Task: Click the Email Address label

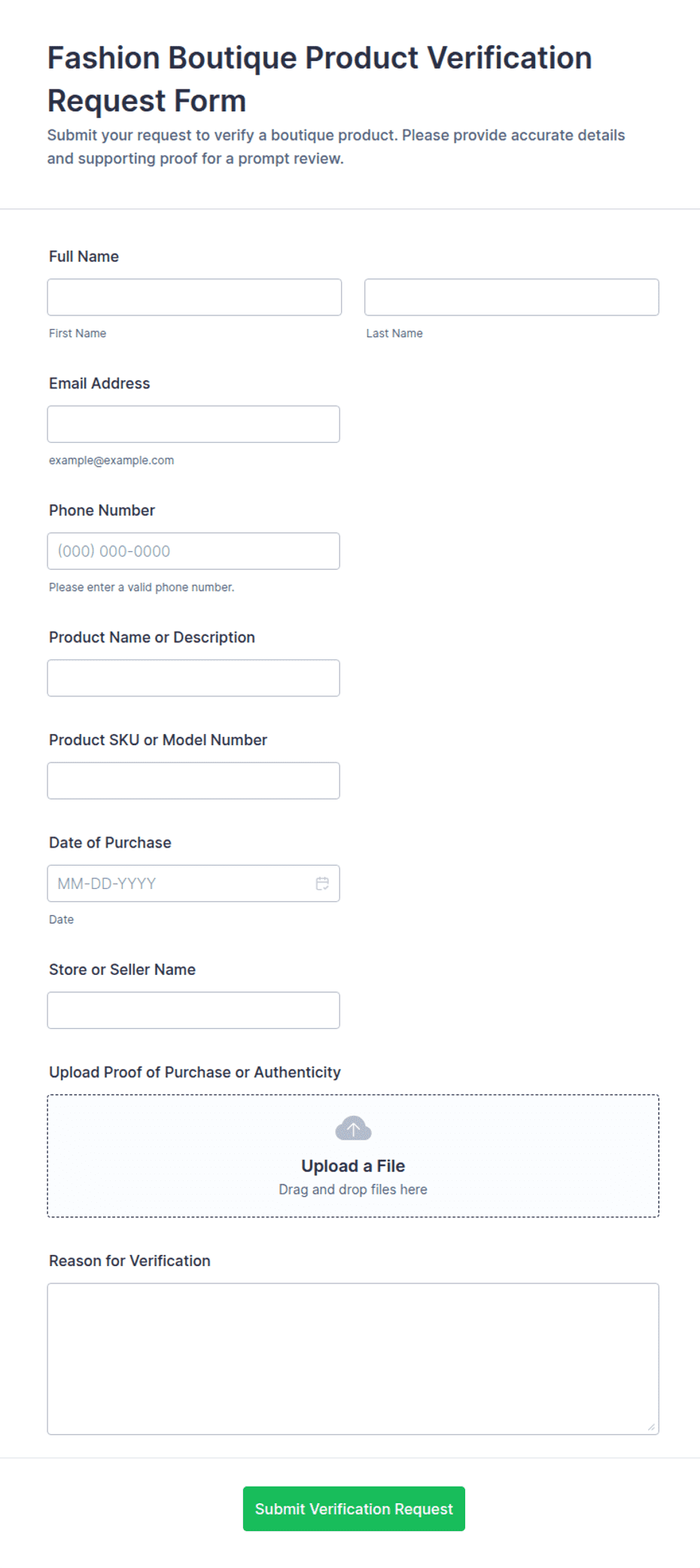Action: pos(99,384)
